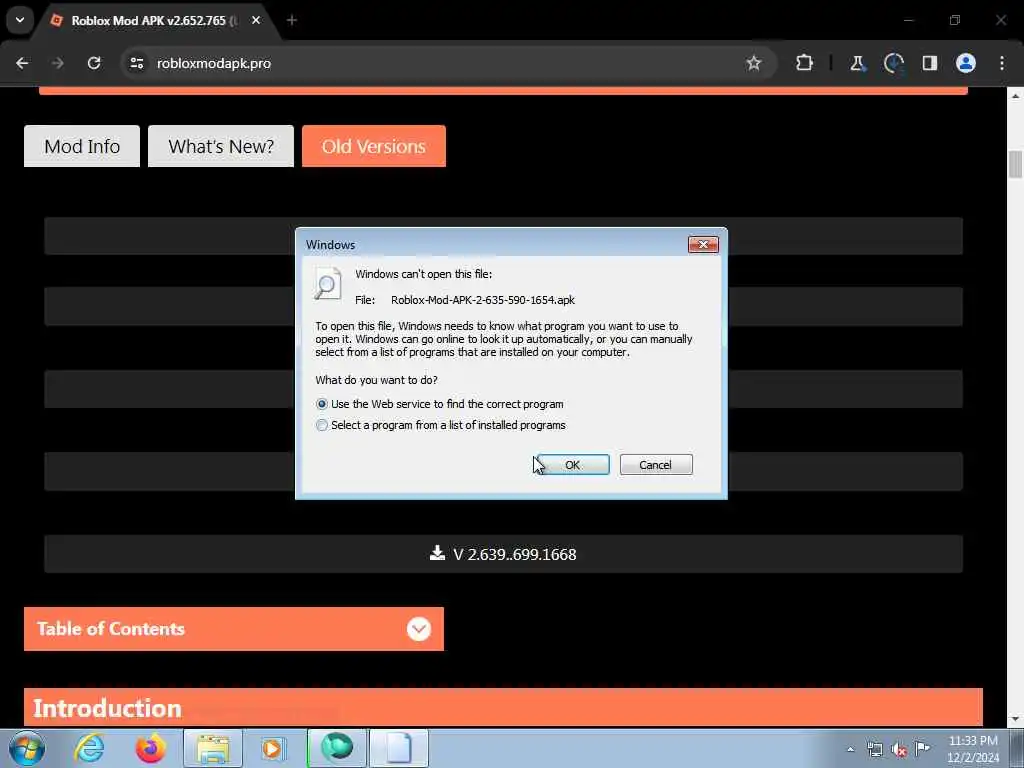Switch to the Mod Info tab
This screenshot has height=768, width=1024.
tap(82, 146)
